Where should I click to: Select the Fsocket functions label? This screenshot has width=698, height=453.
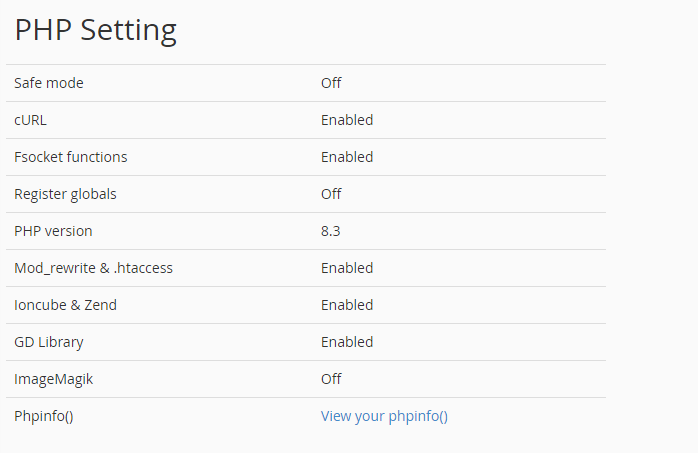click(71, 157)
